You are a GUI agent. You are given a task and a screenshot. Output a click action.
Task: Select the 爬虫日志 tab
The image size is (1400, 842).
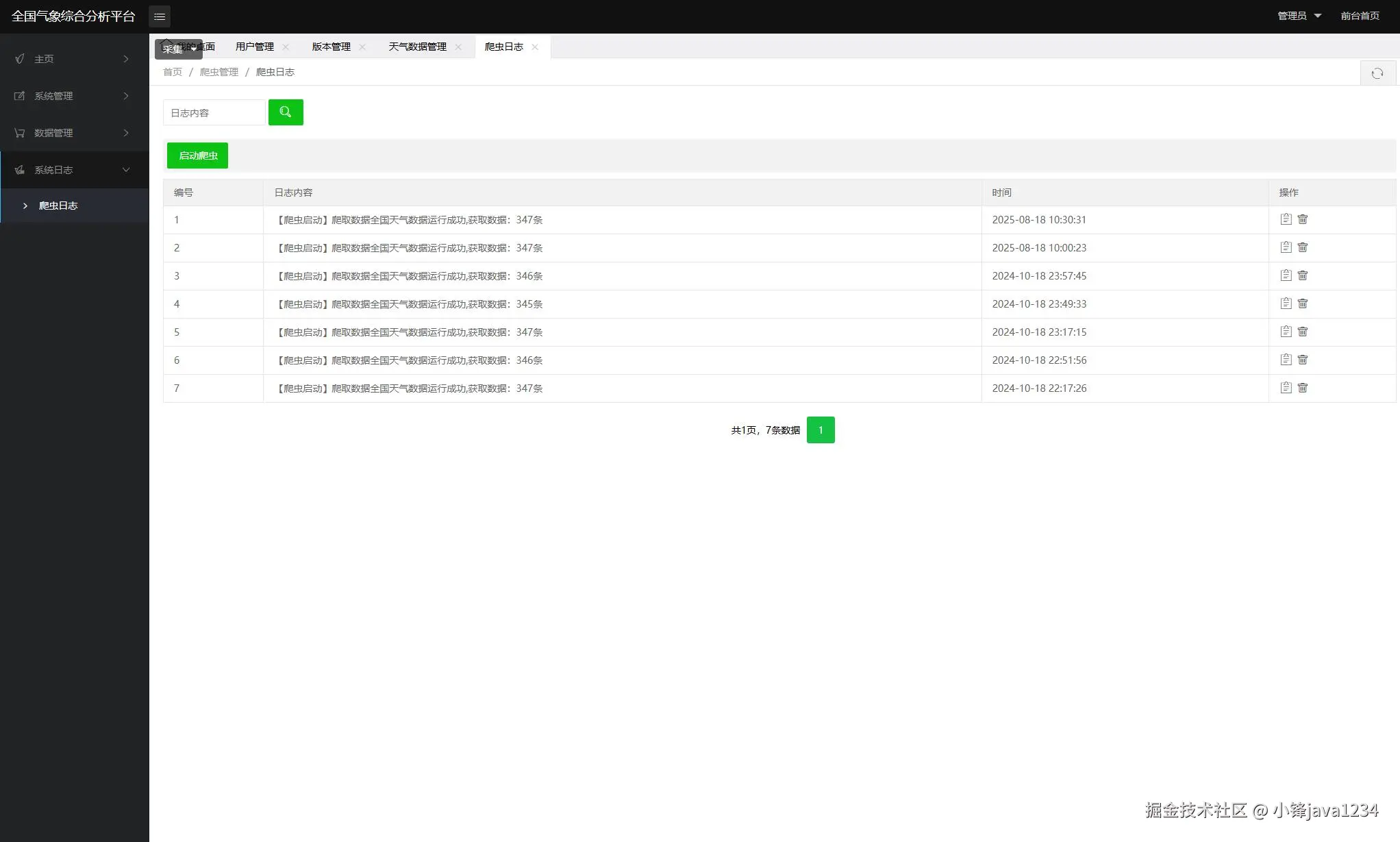coord(504,47)
